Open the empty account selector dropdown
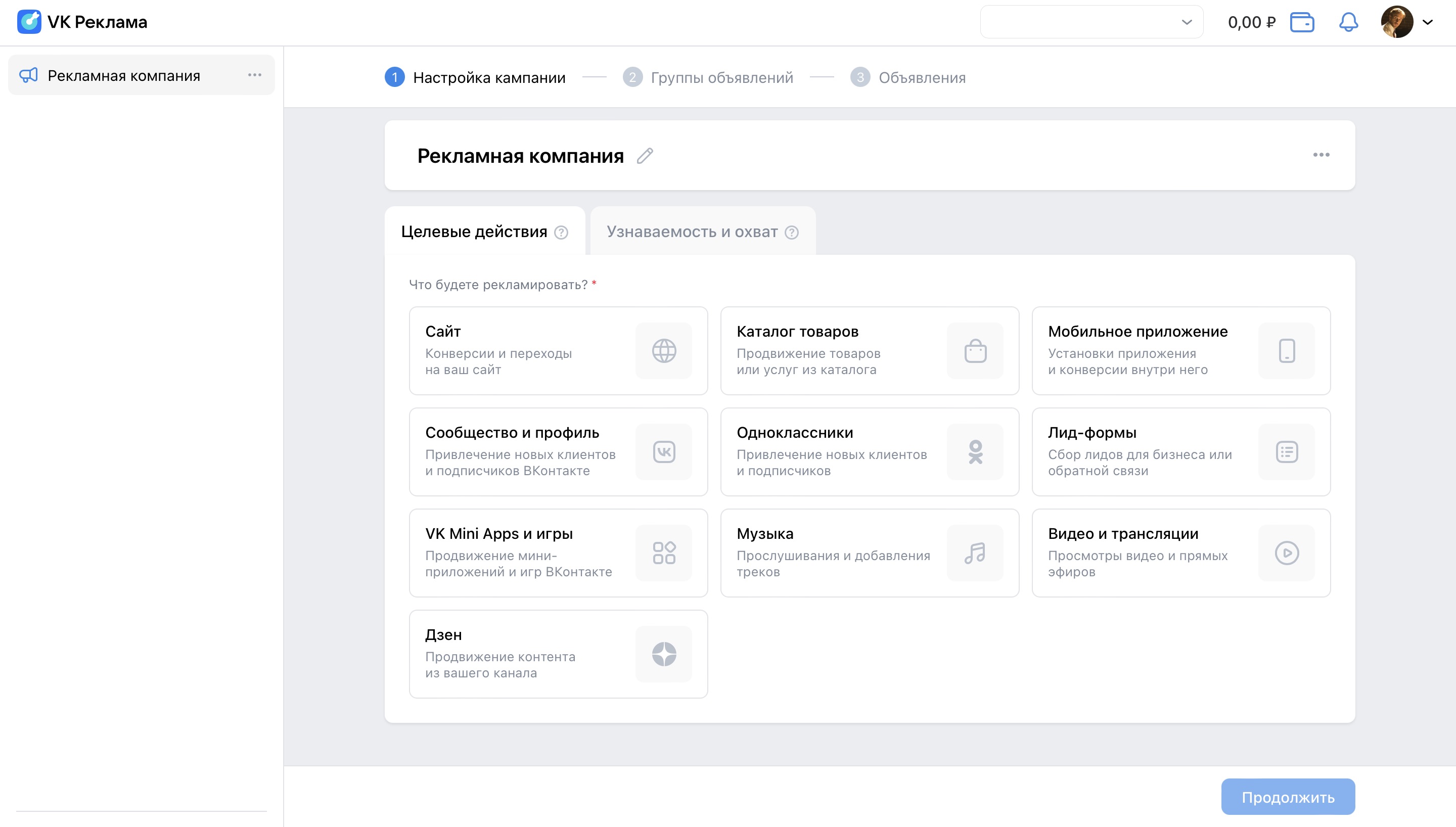 click(x=1091, y=22)
